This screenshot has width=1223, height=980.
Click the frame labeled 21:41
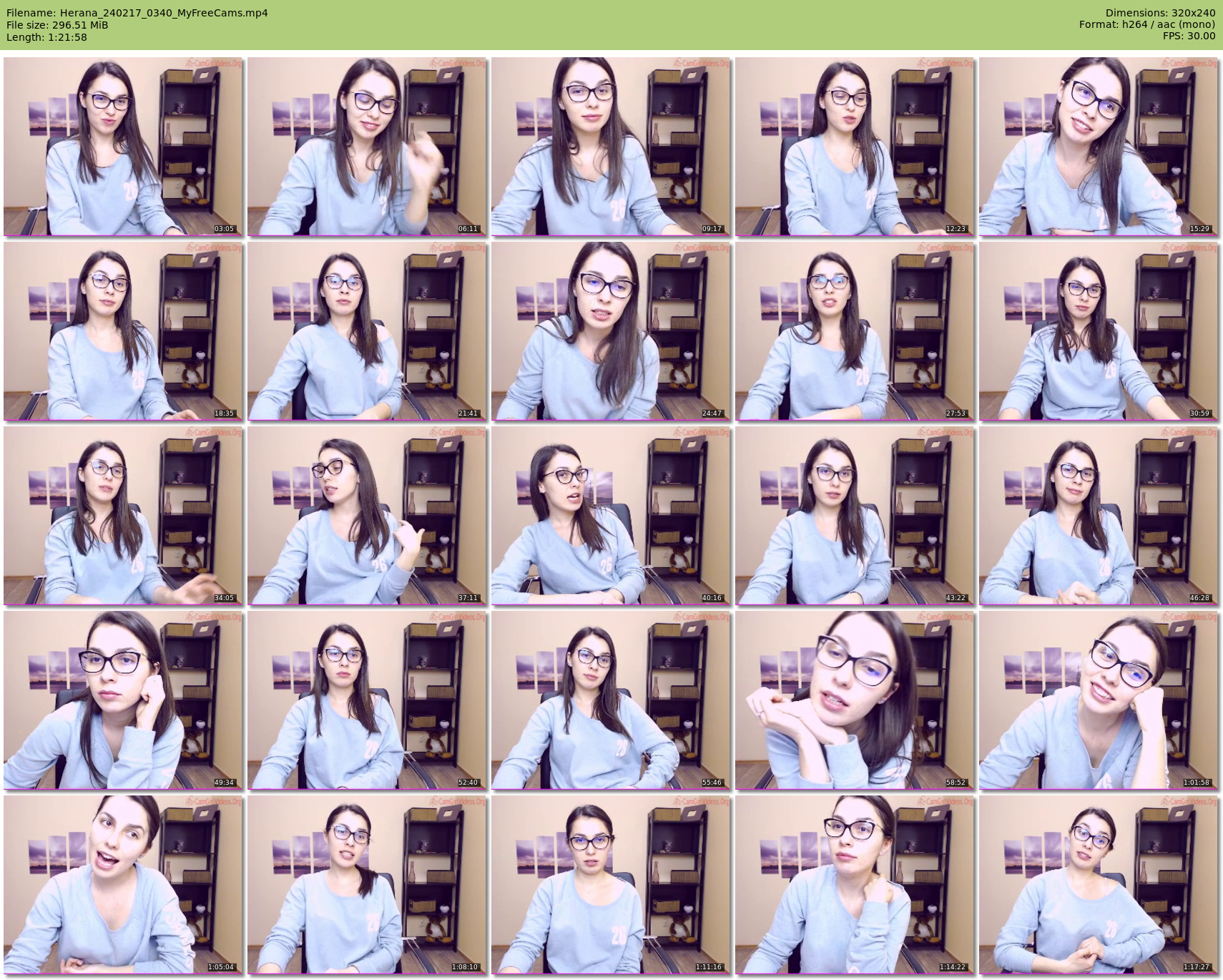(x=367, y=331)
